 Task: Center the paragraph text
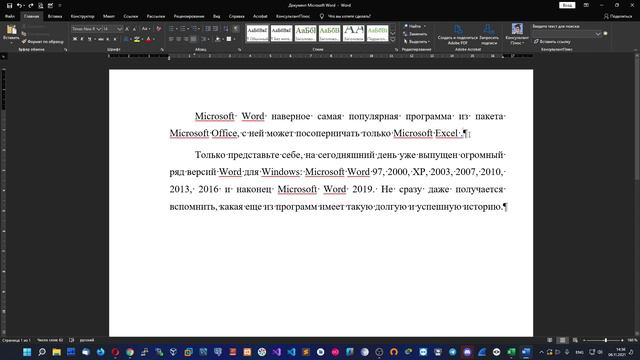(178, 39)
